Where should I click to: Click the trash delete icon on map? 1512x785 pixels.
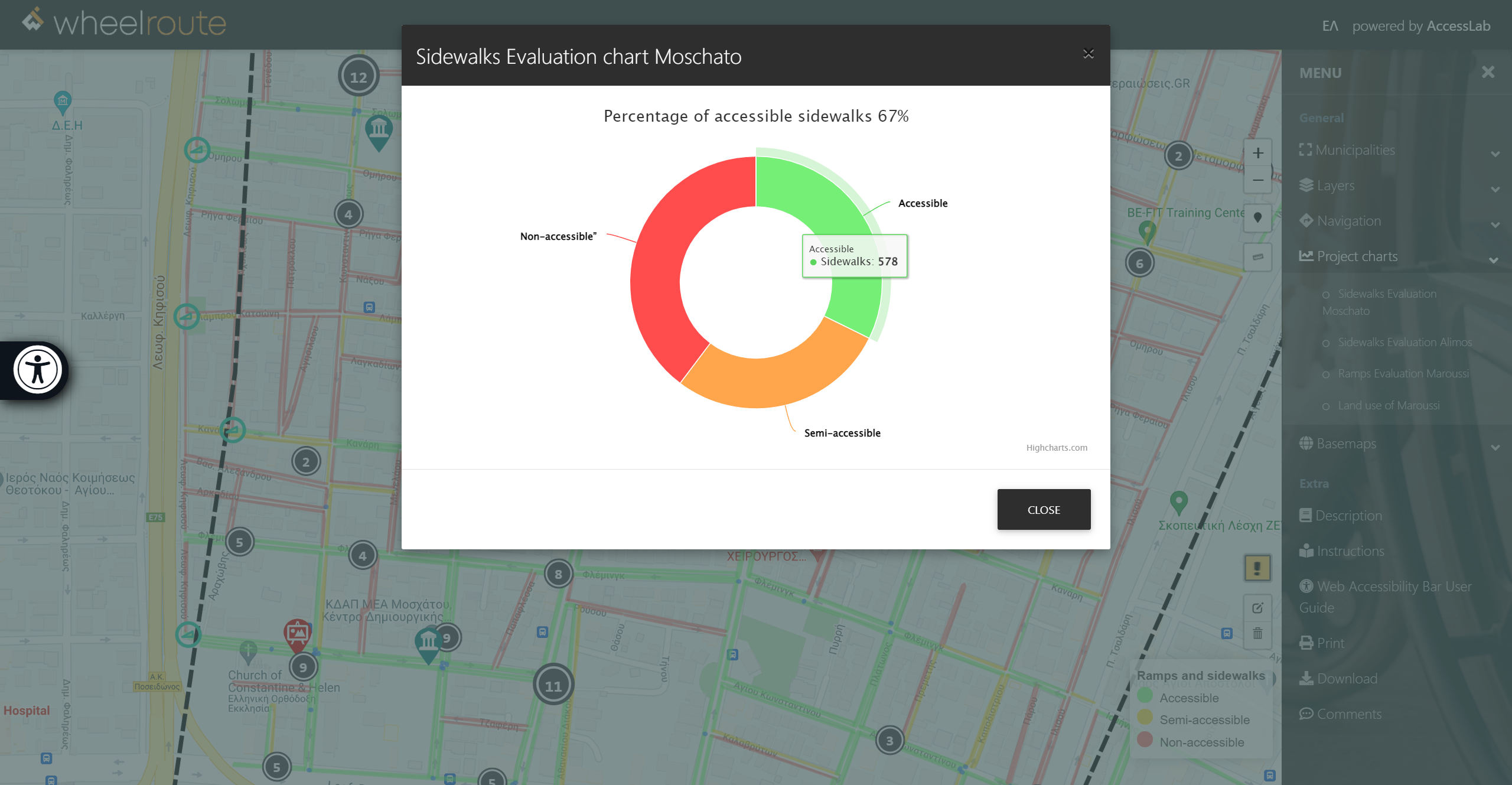point(1257,634)
